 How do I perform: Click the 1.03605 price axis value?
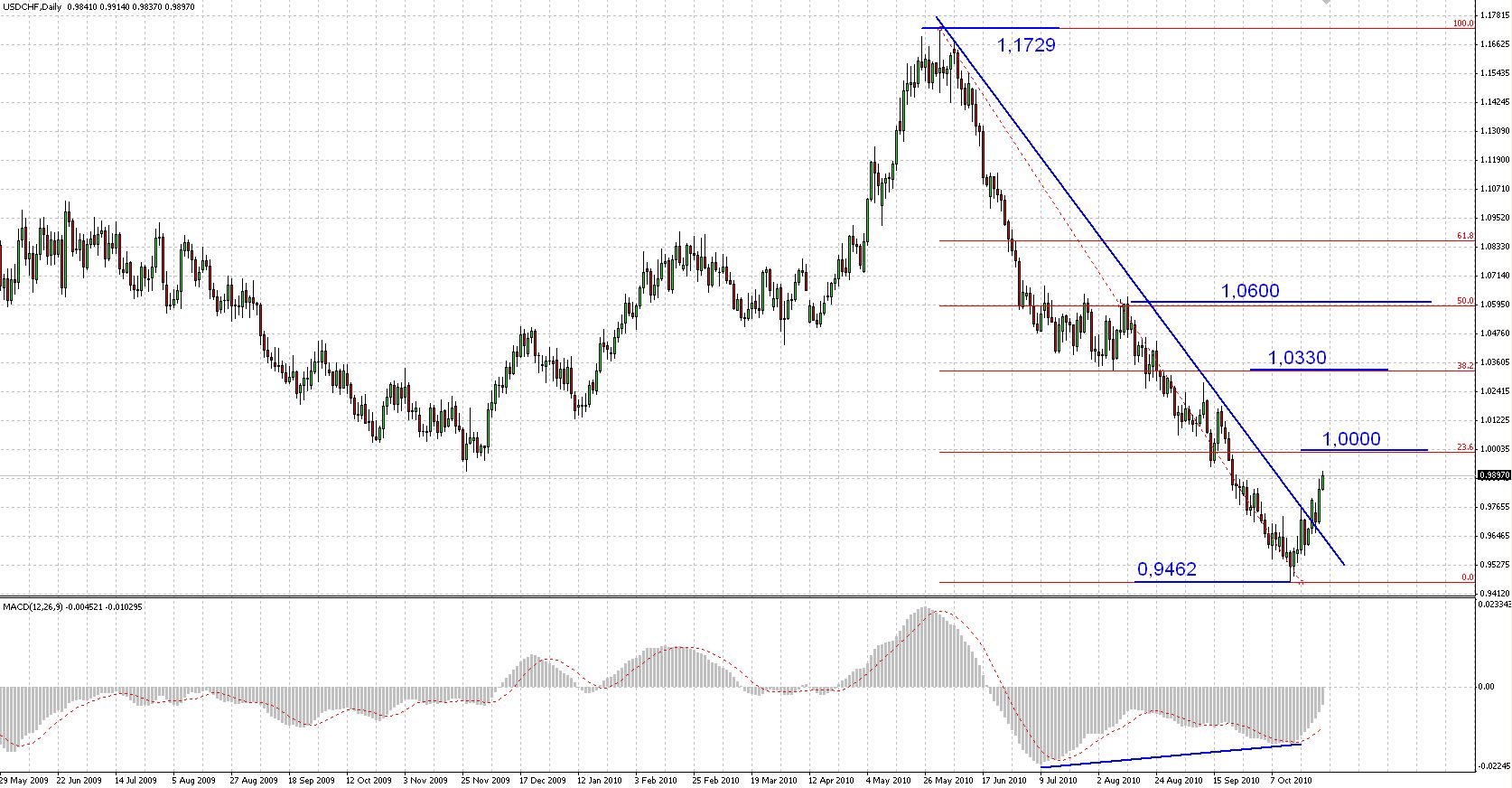(1495, 361)
